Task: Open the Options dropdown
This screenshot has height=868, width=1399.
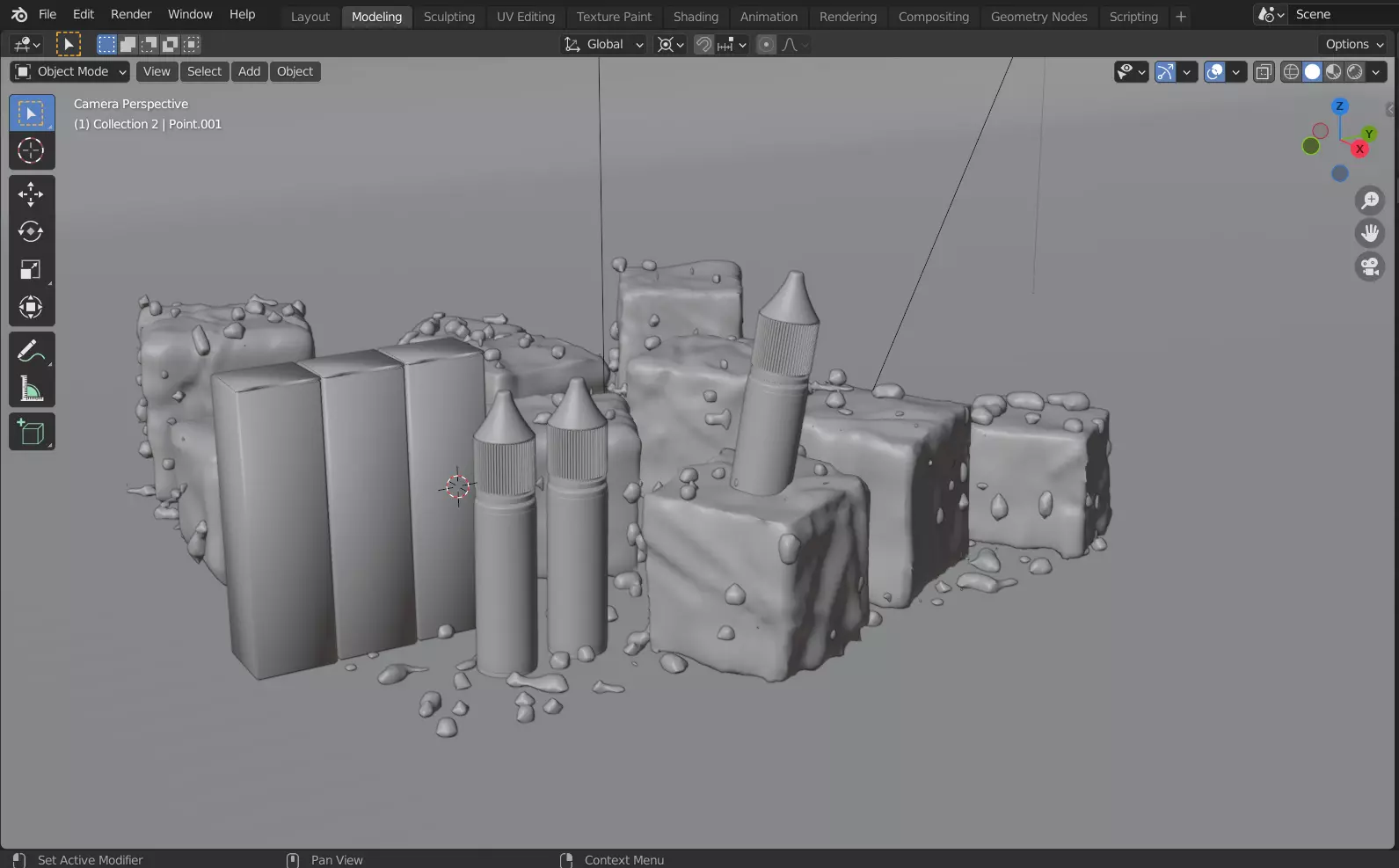Action: pyautogui.click(x=1354, y=44)
